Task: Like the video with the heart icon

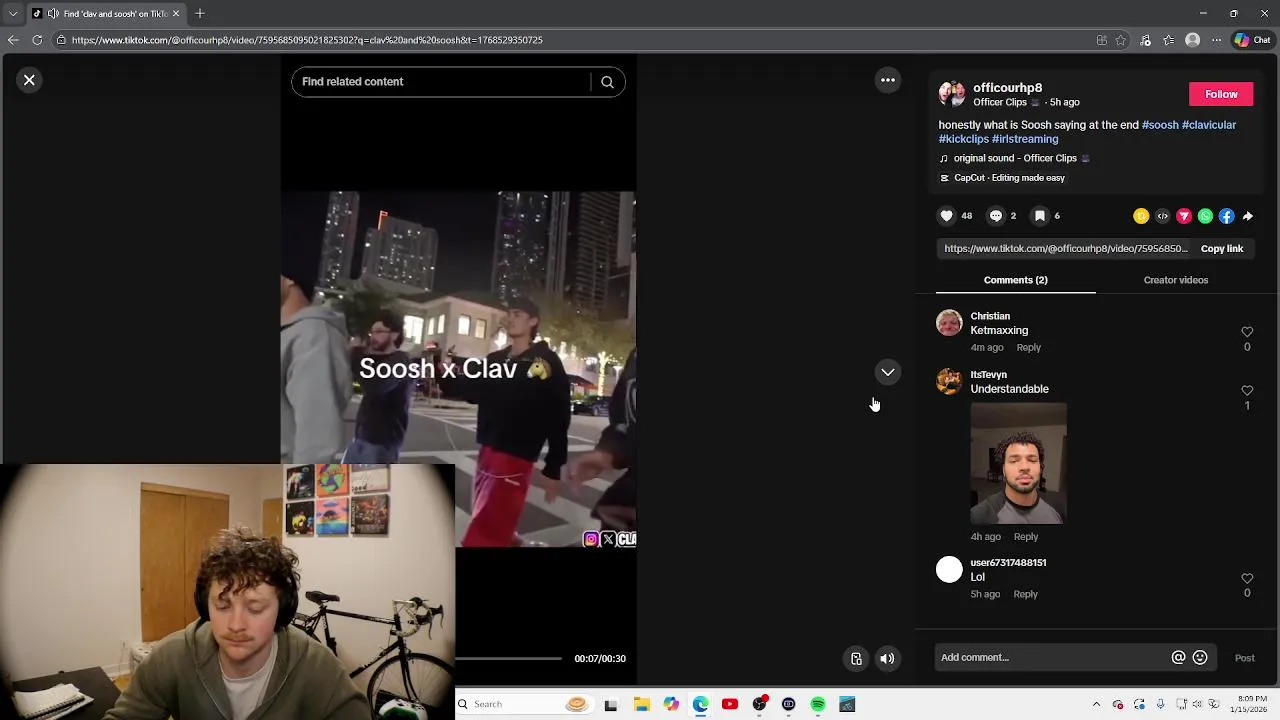Action: pos(947,216)
